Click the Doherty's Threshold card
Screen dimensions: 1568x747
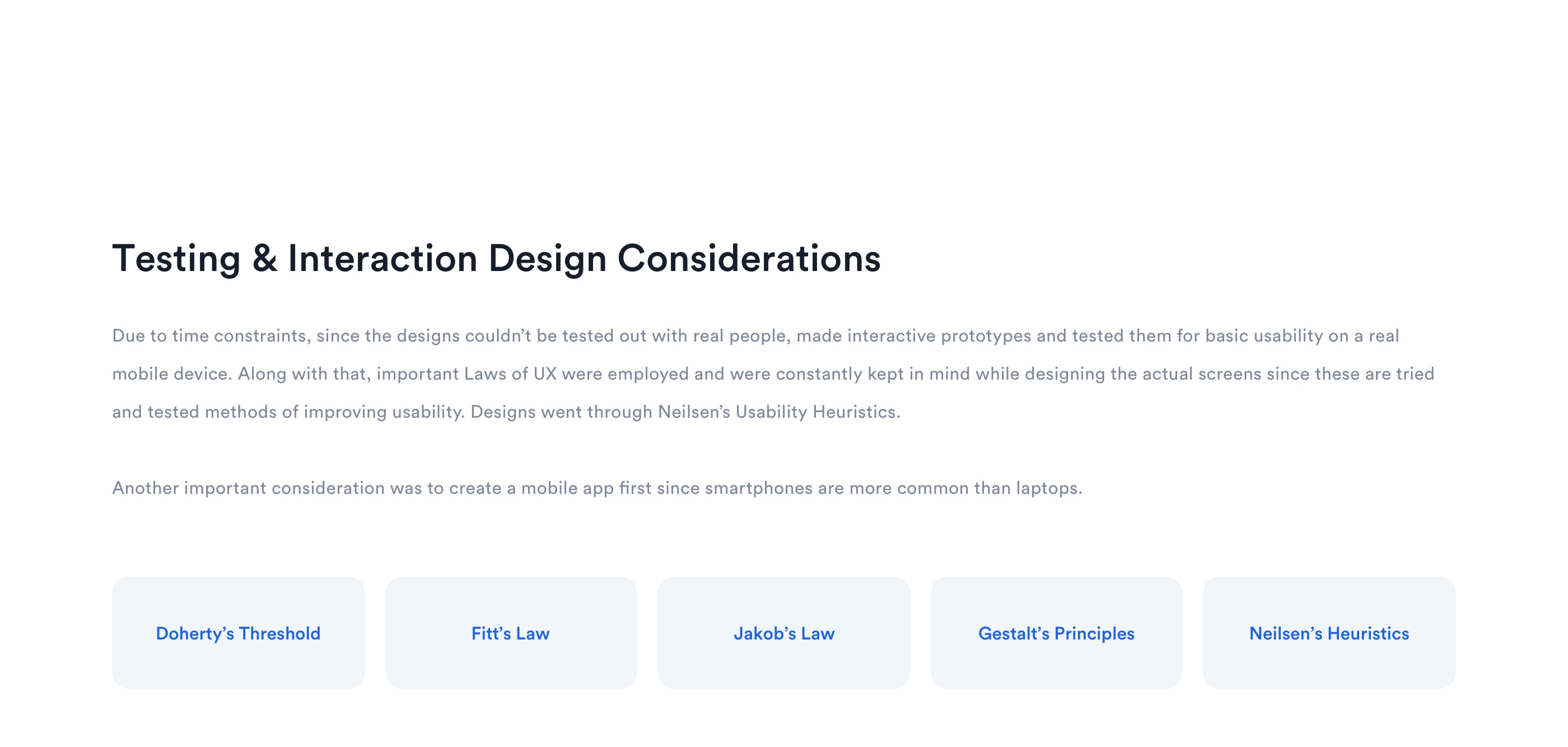coord(238,633)
